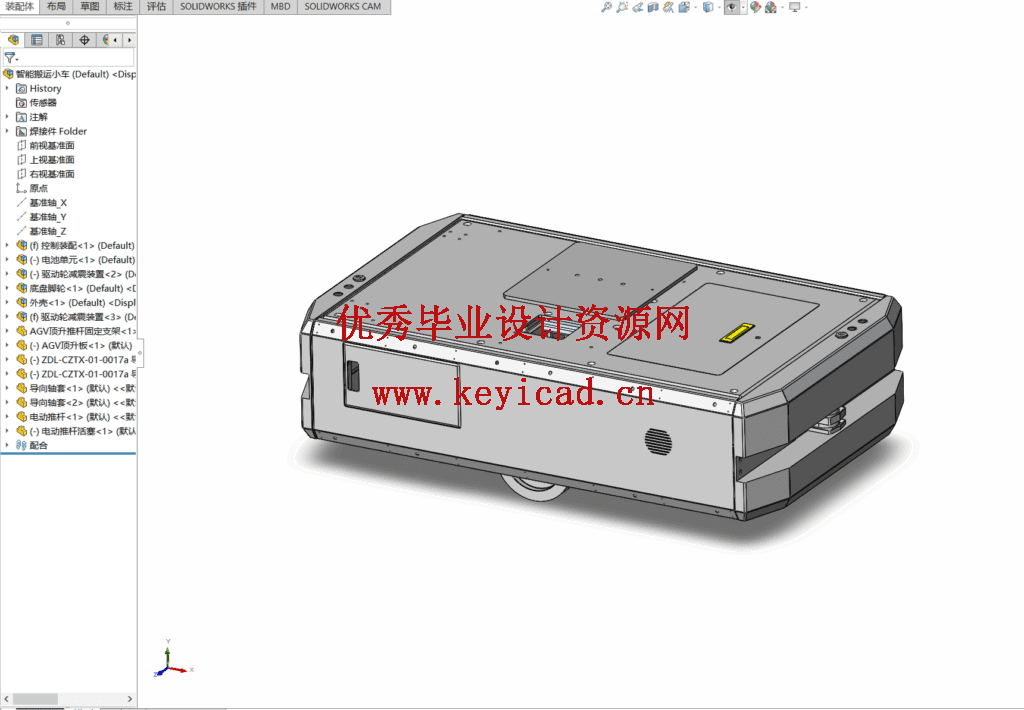The width and height of the screenshot is (1024, 710).
Task: Click the manager tabs left arrow
Action: tap(116, 40)
